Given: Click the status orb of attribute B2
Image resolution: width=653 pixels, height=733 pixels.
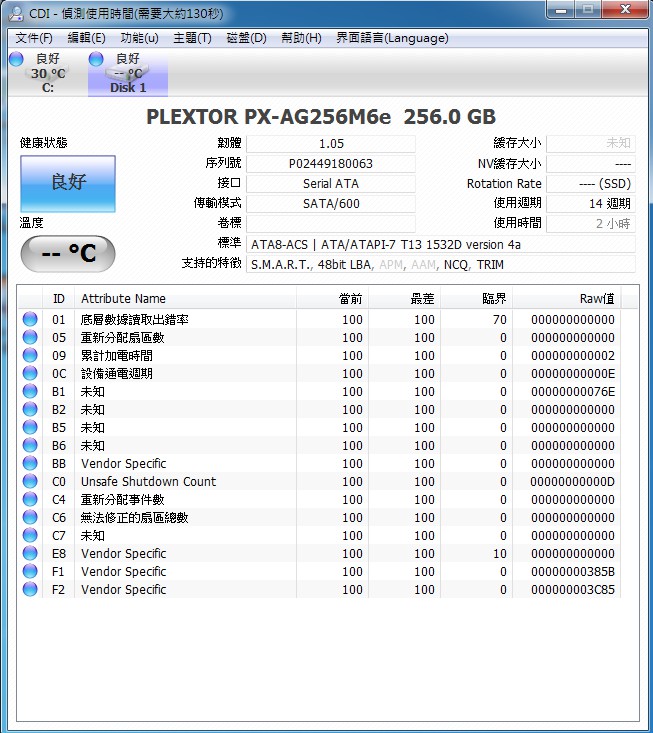Looking at the screenshot, I should [30, 409].
